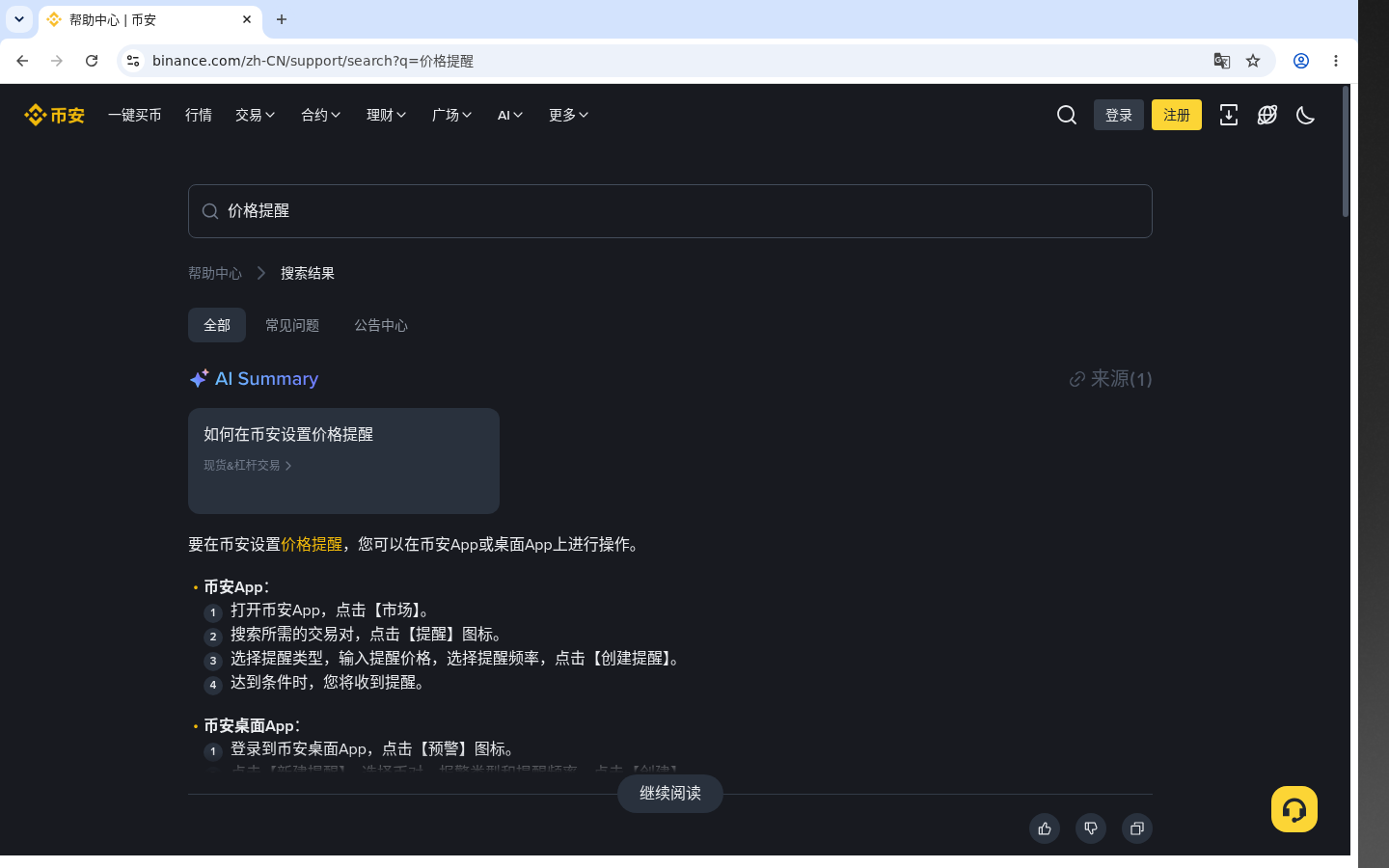The height and width of the screenshot is (868, 1389).
Task: Click the AI Summary sparkle icon
Action: point(199,379)
